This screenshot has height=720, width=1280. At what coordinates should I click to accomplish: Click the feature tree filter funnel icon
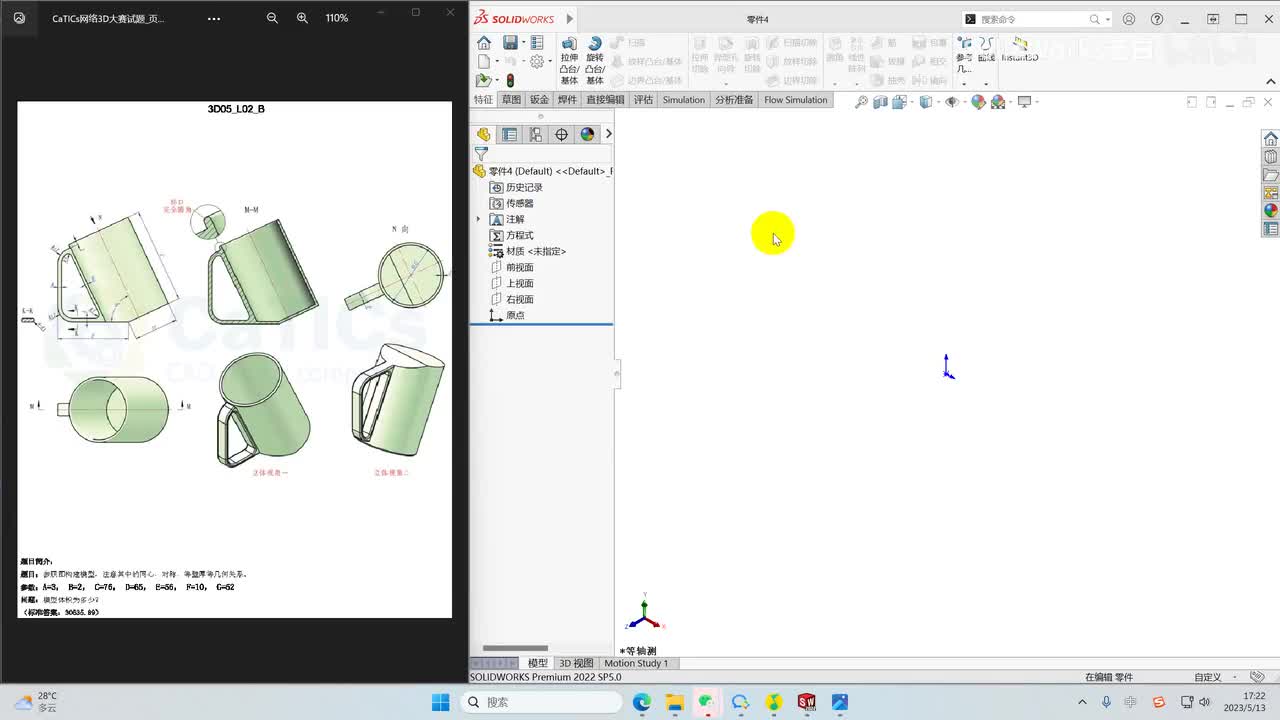pos(481,154)
